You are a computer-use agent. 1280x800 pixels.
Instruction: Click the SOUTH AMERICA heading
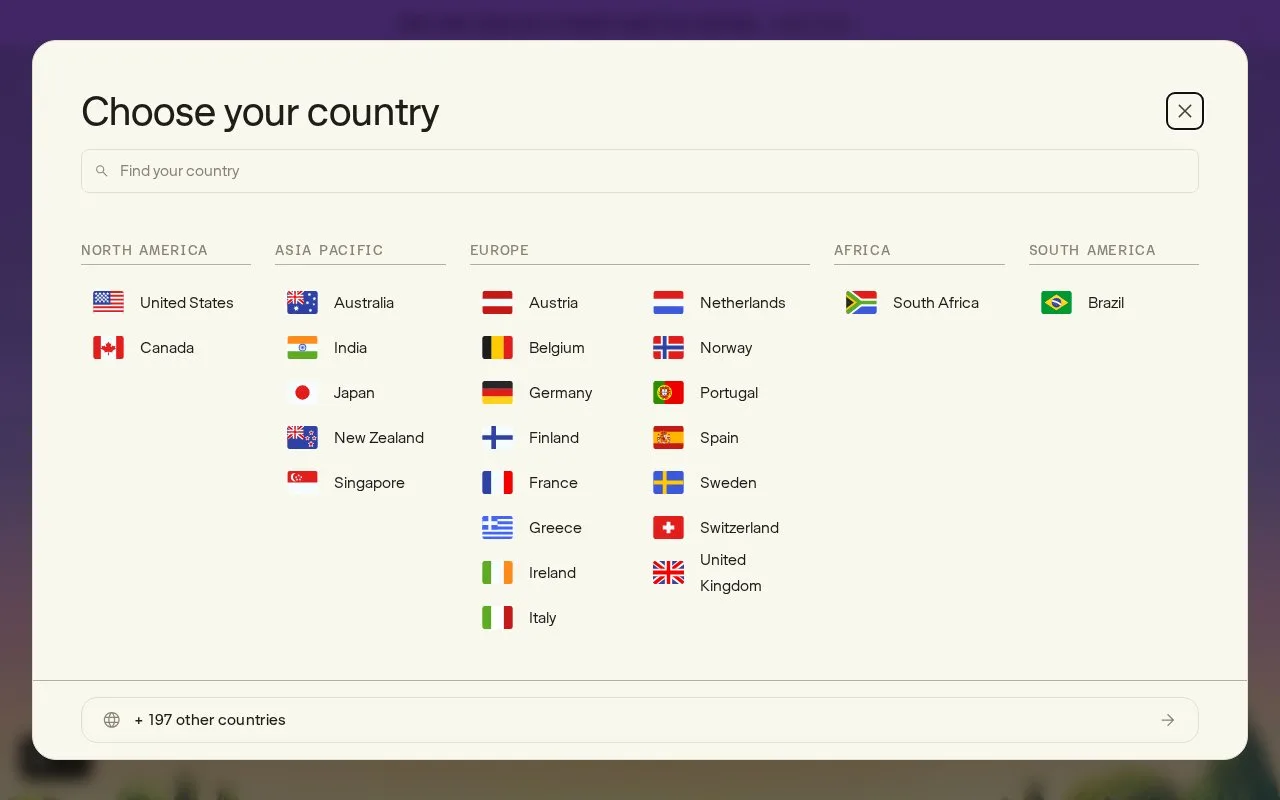pyautogui.click(x=1092, y=250)
